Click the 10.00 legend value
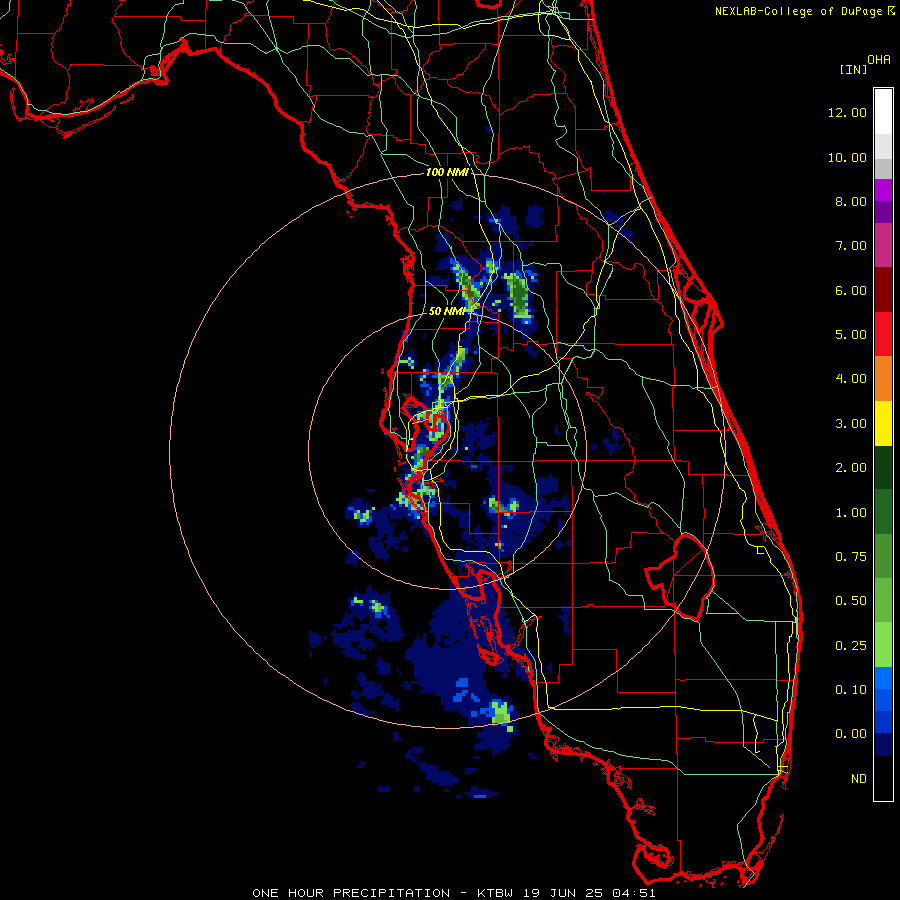Image resolution: width=900 pixels, height=900 pixels. click(x=847, y=157)
